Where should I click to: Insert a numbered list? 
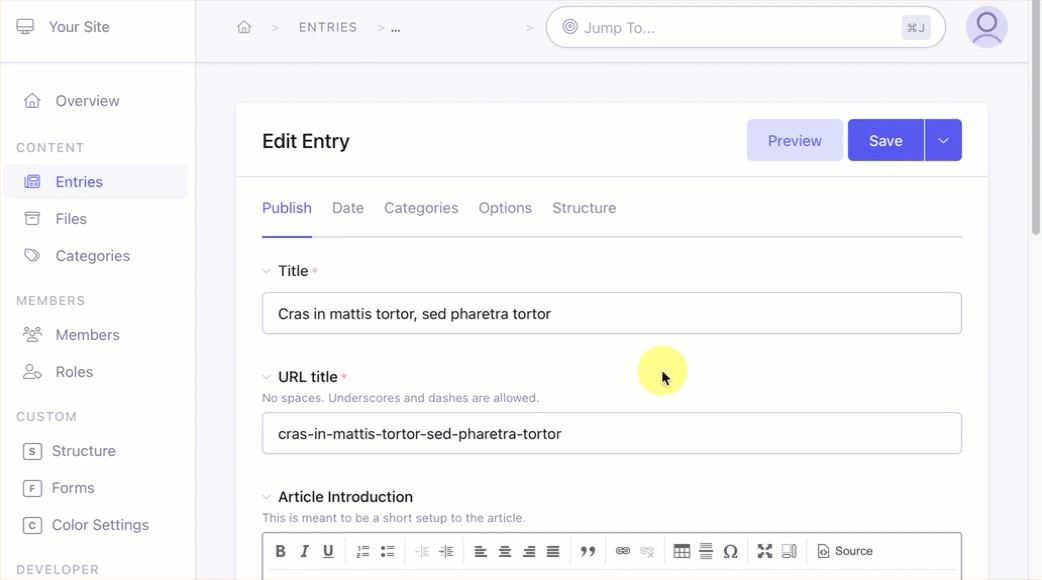point(362,551)
